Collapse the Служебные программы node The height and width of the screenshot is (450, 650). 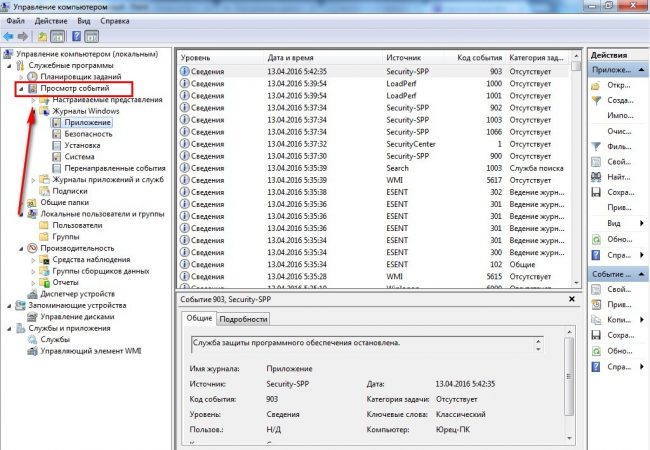9,65
